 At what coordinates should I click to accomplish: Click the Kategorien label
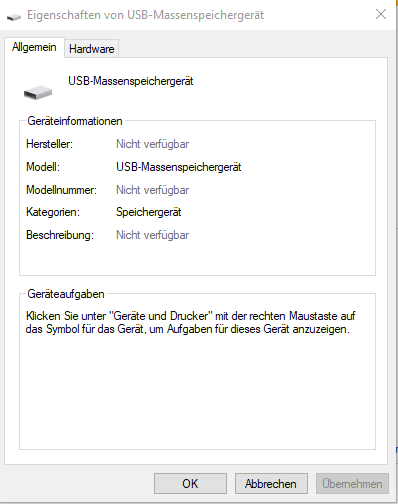point(53,212)
